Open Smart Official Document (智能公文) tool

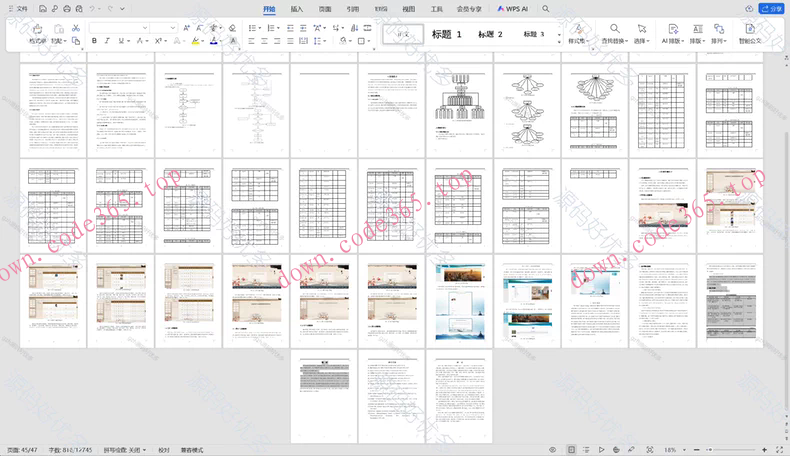pyautogui.click(x=750, y=33)
